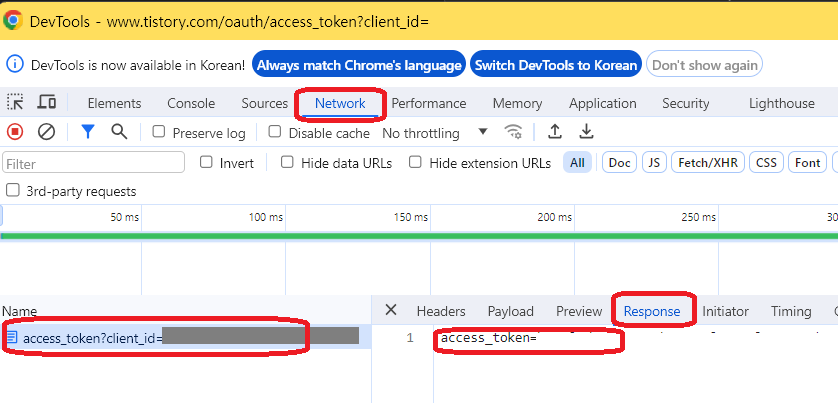Image resolution: width=838 pixels, height=403 pixels.
Task: Click Always match Chrome's language button
Action: [359, 65]
